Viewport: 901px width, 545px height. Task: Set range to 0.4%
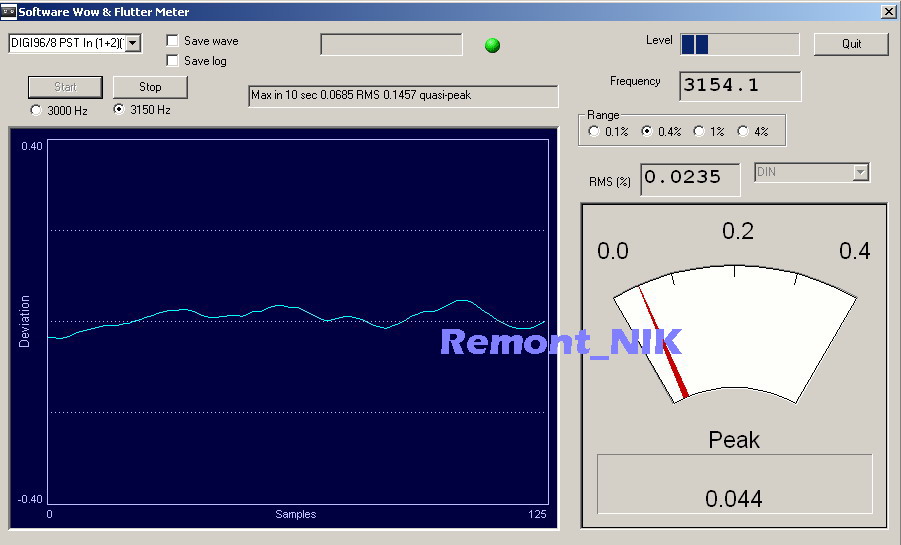647,131
